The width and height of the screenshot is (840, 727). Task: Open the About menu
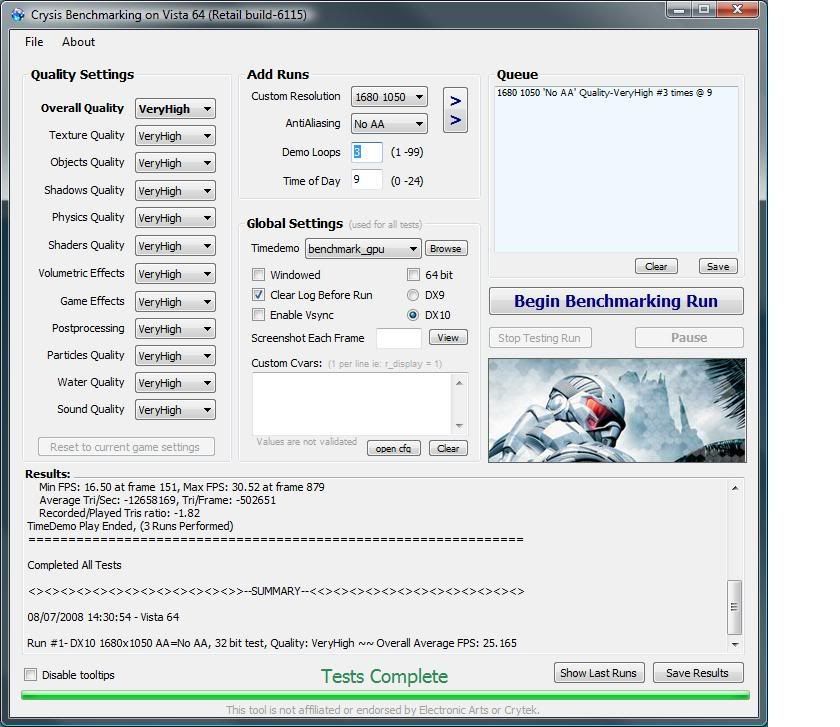78,42
